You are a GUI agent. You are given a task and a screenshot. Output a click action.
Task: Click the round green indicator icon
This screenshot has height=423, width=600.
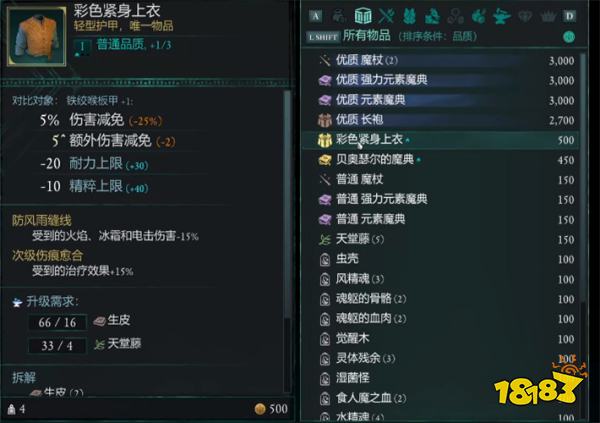click(569, 37)
